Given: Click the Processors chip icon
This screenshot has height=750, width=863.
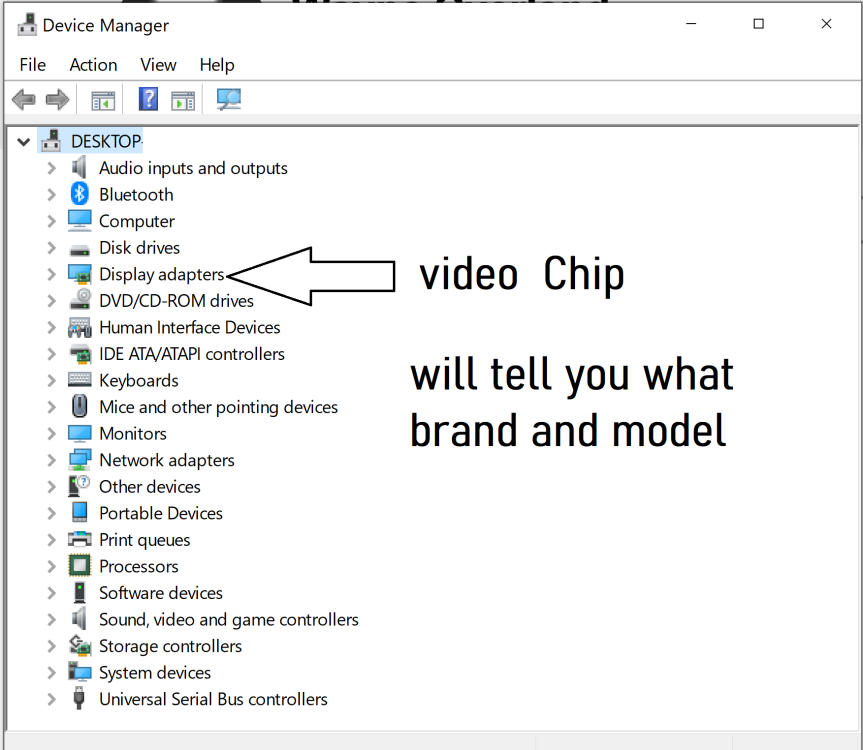Looking at the screenshot, I should click(80, 566).
